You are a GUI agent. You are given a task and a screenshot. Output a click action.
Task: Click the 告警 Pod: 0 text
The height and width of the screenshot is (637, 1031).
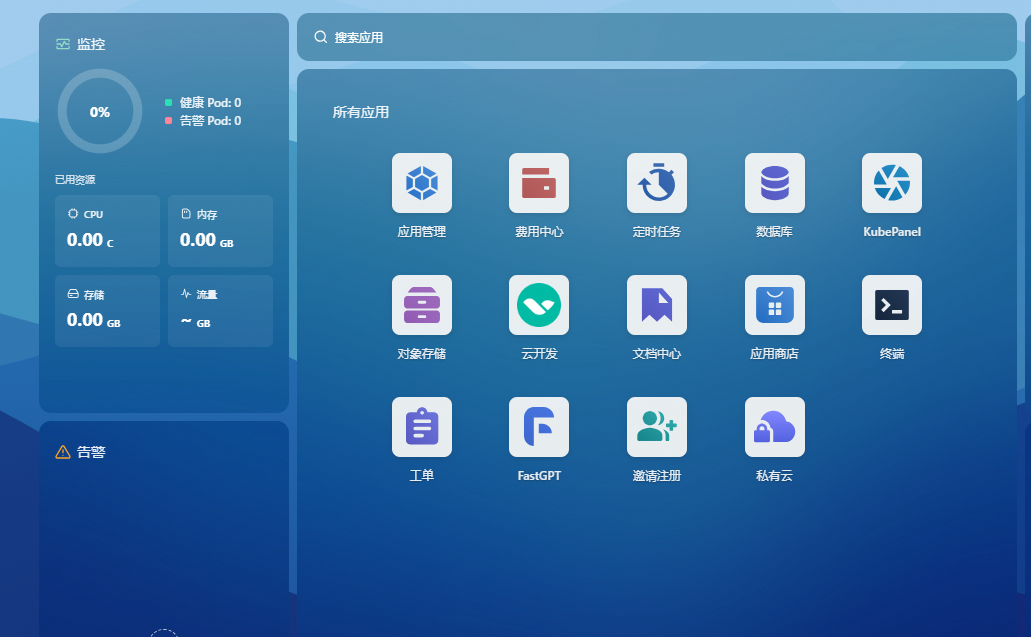[210, 120]
